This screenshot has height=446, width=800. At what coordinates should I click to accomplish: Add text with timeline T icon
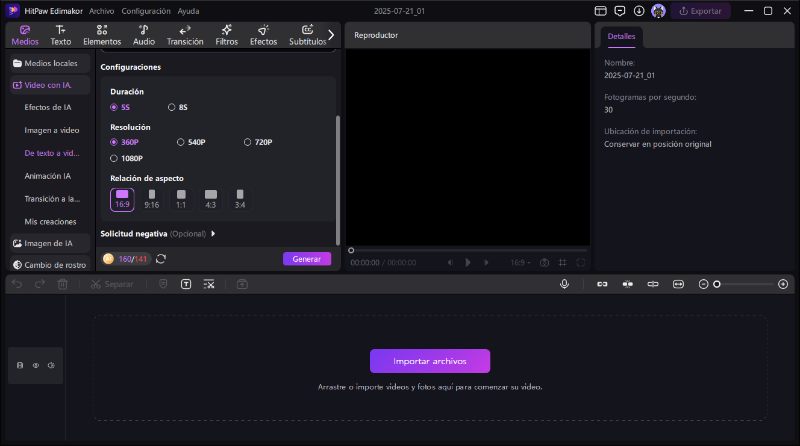(x=186, y=284)
